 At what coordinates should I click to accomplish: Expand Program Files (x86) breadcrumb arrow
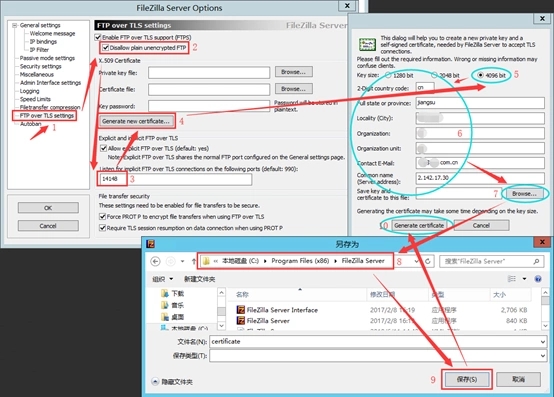point(335,261)
